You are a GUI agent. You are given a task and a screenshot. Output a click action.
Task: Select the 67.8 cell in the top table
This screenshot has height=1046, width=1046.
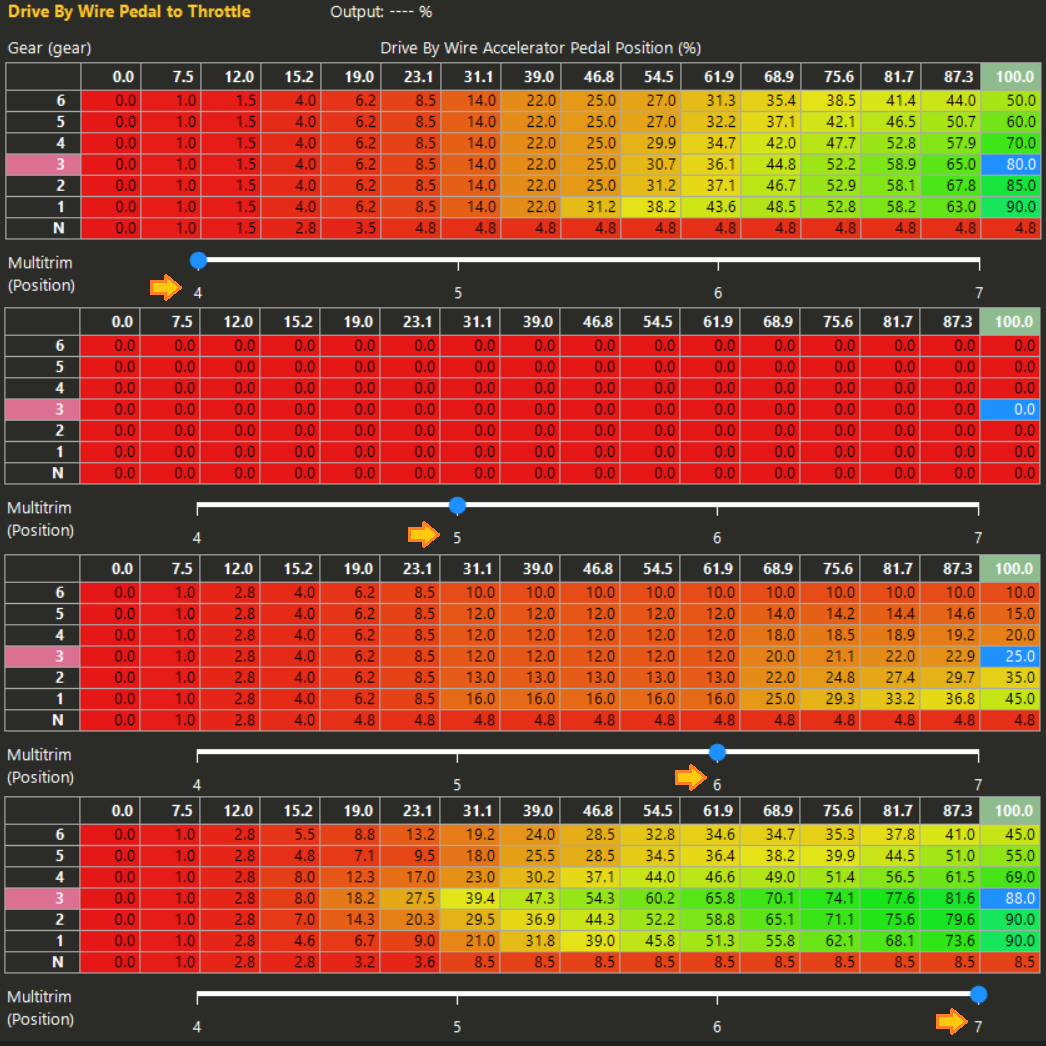tap(951, 186)
